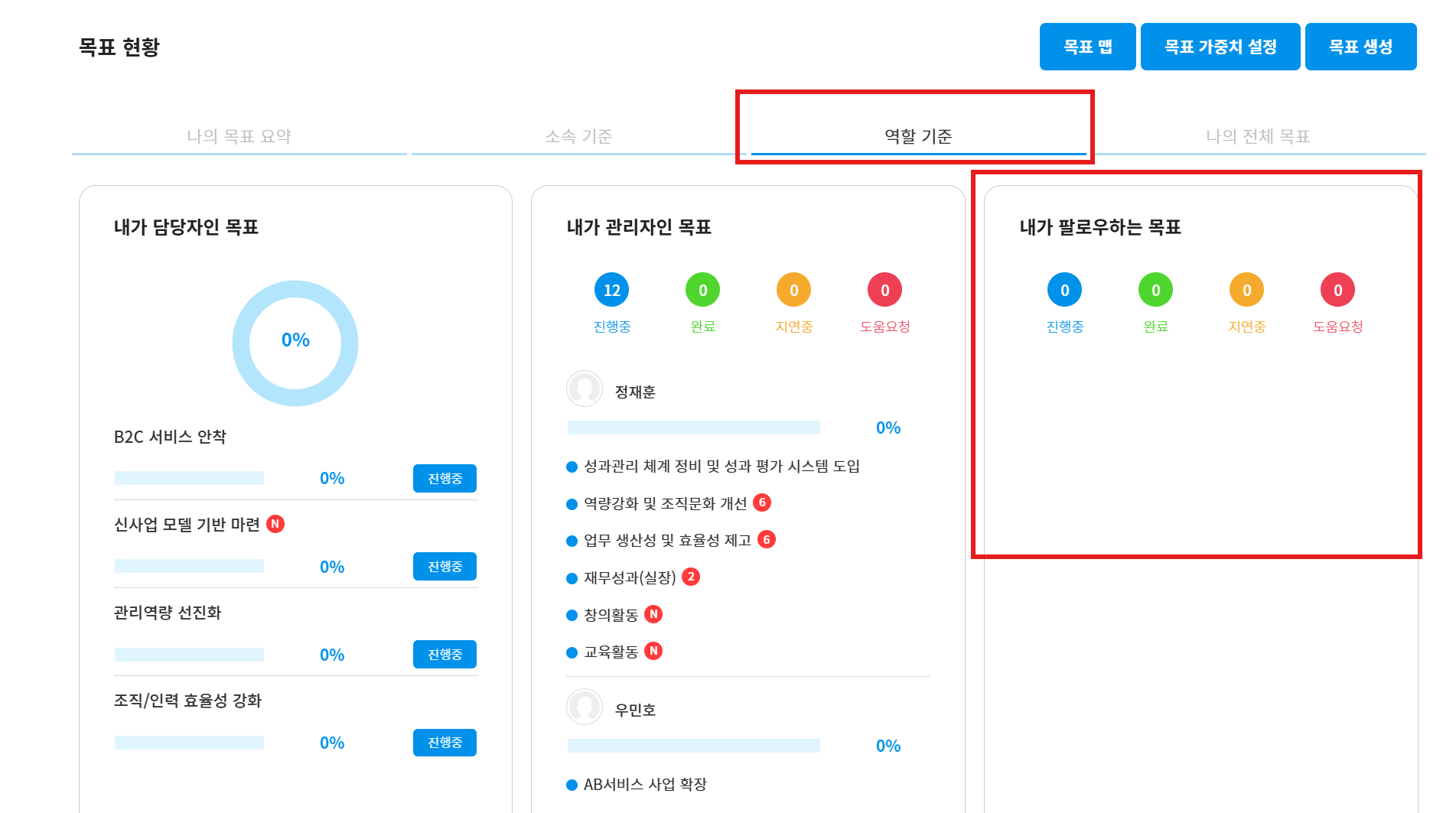The image size is (1456, 813).
Task: Click the name 우민호
Action: [635, 711]
